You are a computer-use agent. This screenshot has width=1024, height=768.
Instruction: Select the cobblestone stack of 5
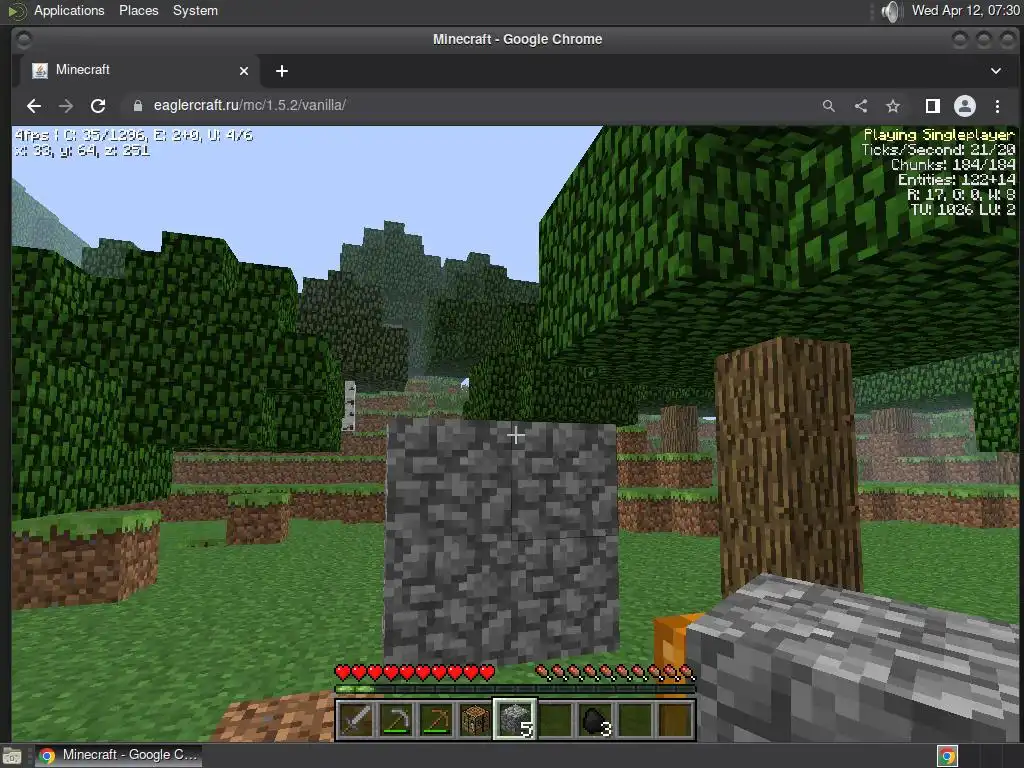click(515, 720)
